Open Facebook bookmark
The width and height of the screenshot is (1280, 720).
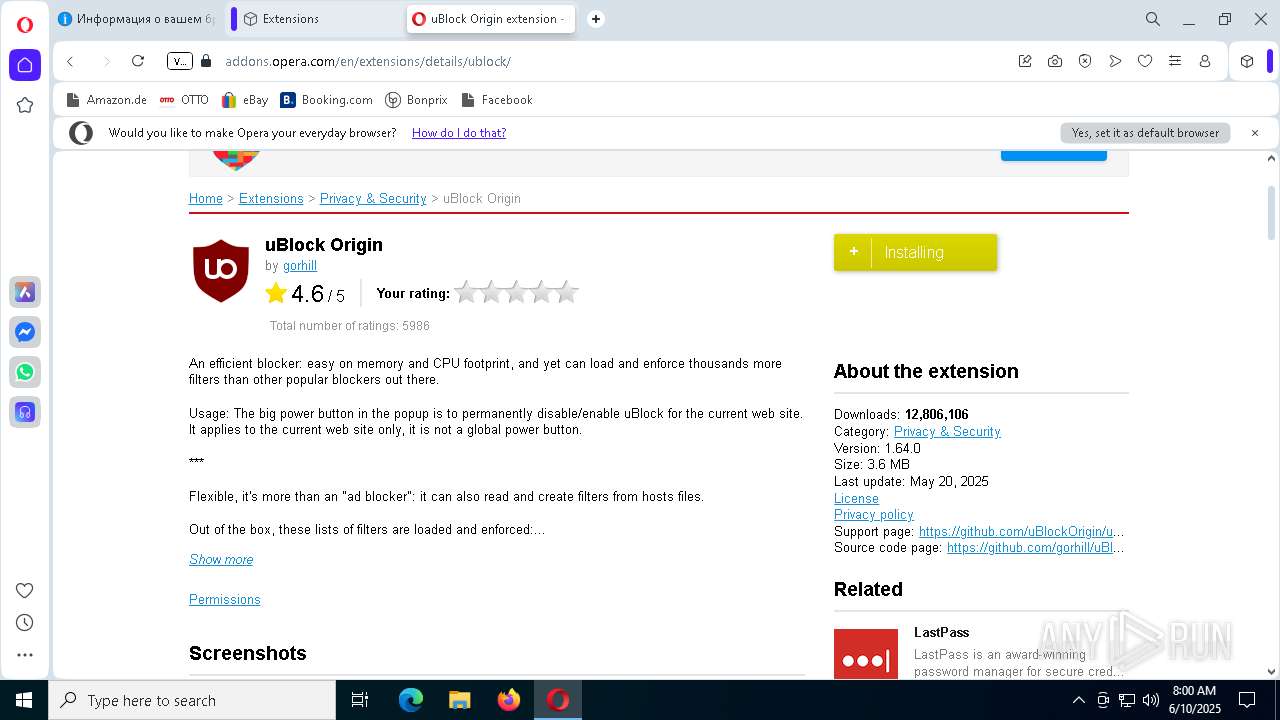pos(497,100)
